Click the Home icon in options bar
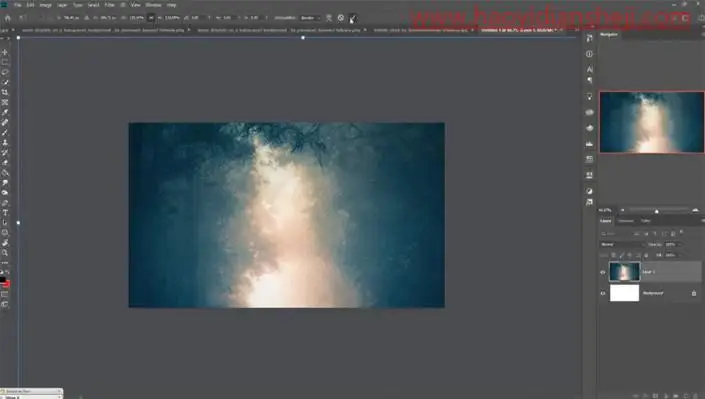The height and width of the screenshot is (399, 705). pyautogui.click(x=8, y=18)
